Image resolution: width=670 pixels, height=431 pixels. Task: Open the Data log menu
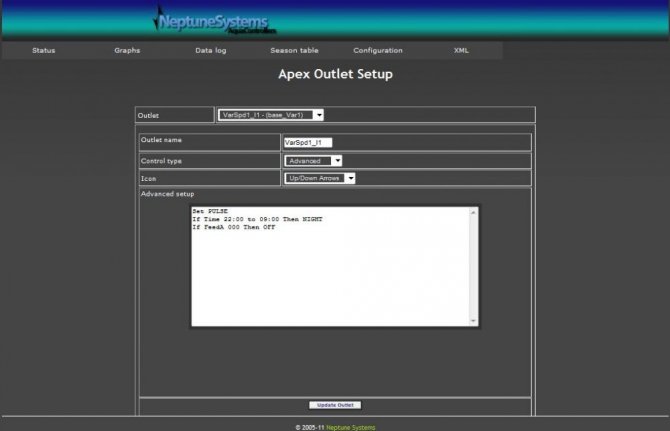point(211,50)
